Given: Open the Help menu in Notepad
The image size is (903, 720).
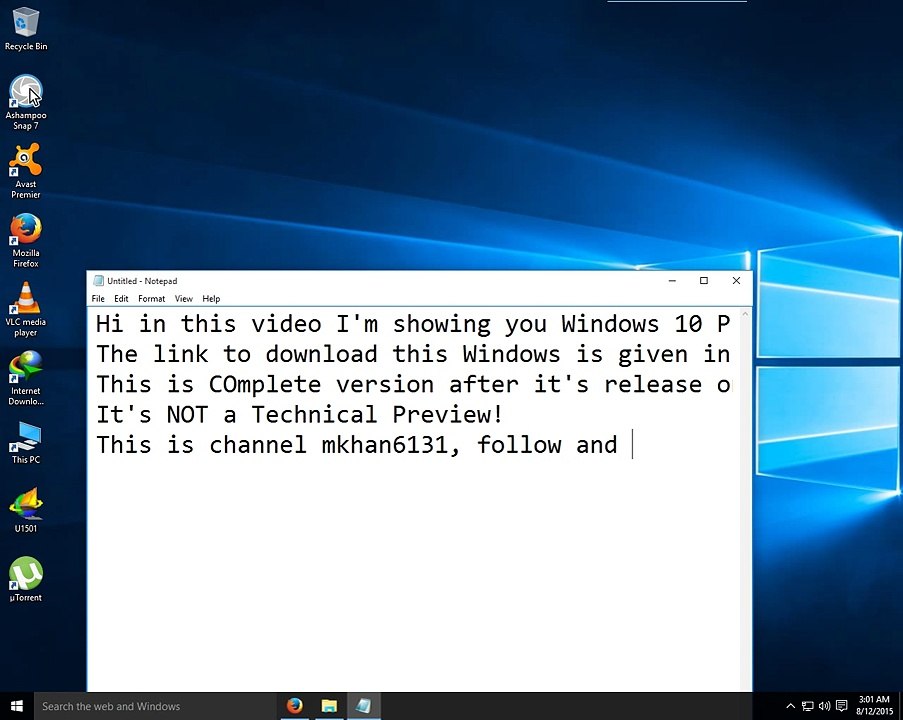Looking at the screenshot, I should point(211,299).
